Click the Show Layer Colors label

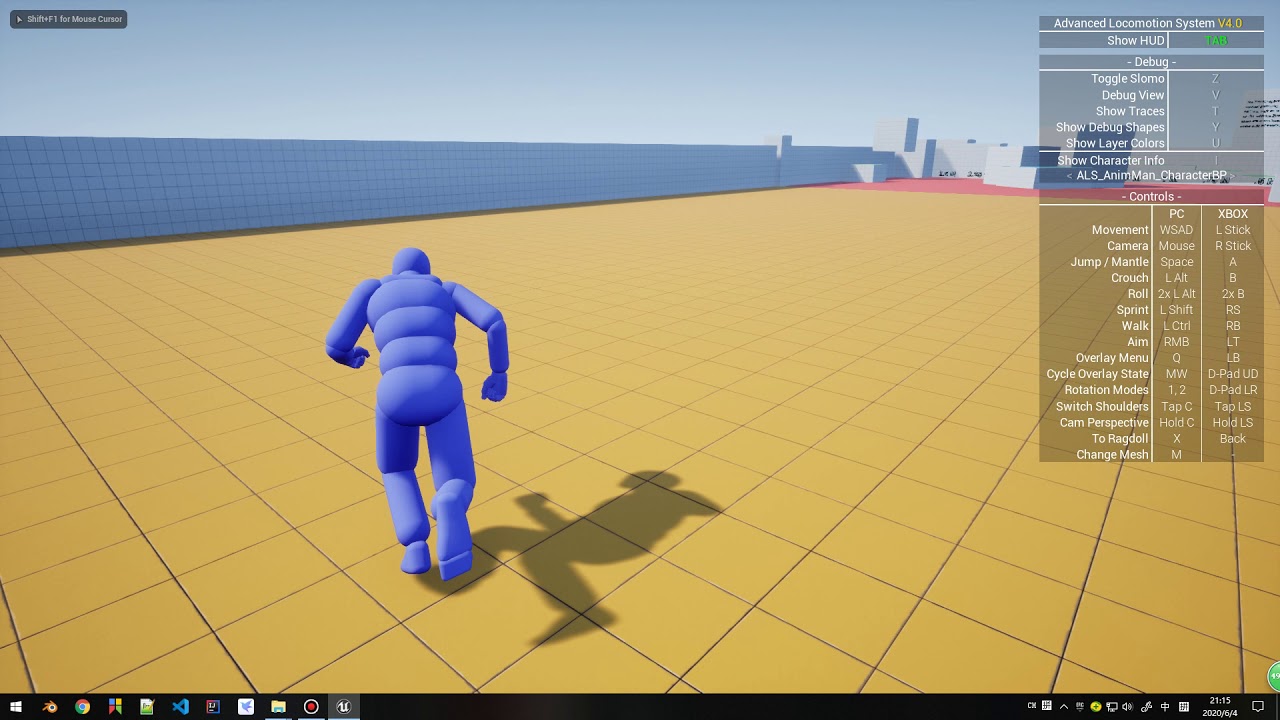(1115, 143)
